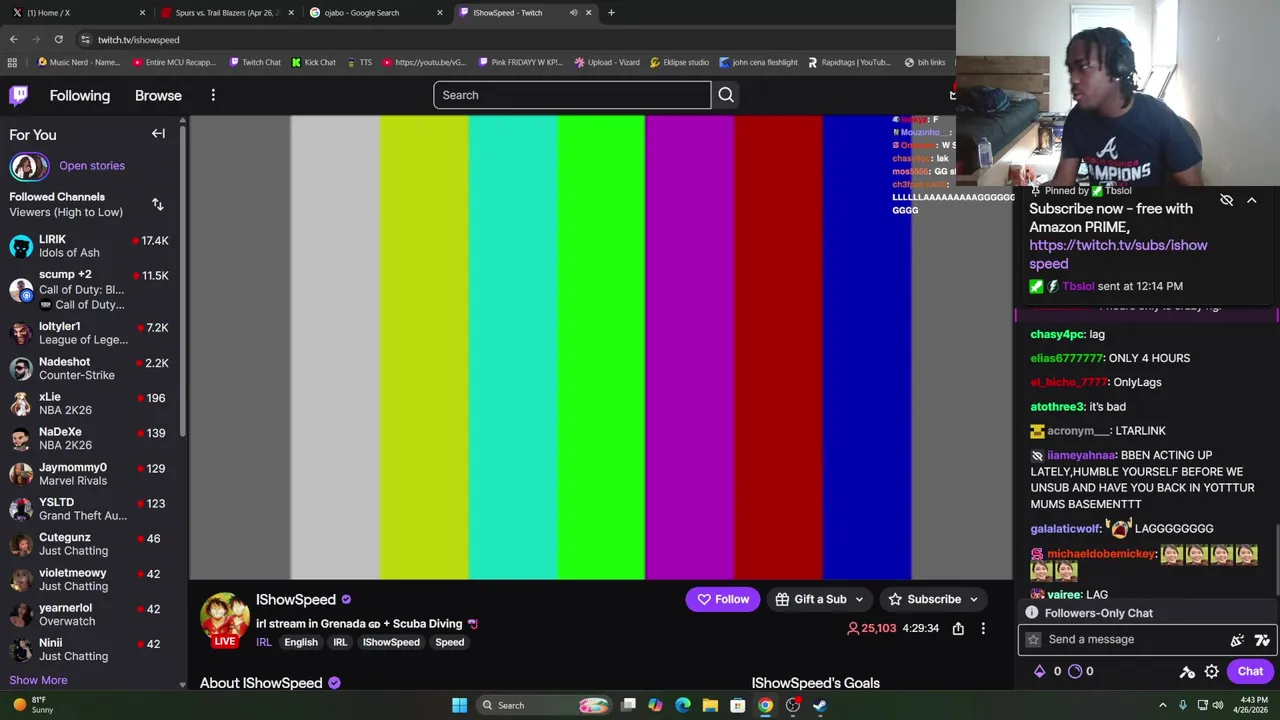Click the Steam taskbar icon
Image resolution: width=1280 pixels, height=720 pixels.
pos(820,705)
